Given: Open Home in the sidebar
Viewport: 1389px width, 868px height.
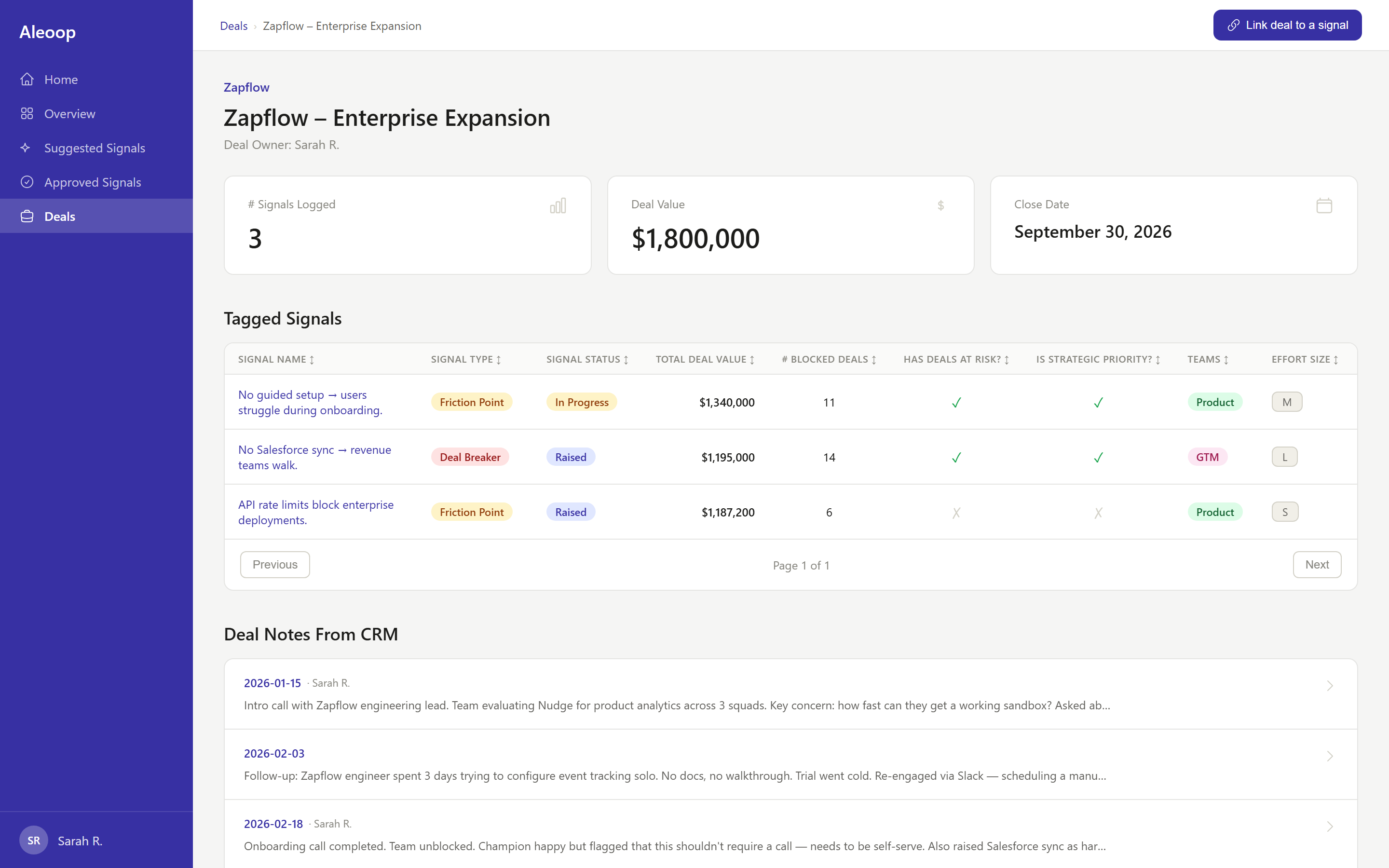Looking at the screenshot, I should coord(96,79).
